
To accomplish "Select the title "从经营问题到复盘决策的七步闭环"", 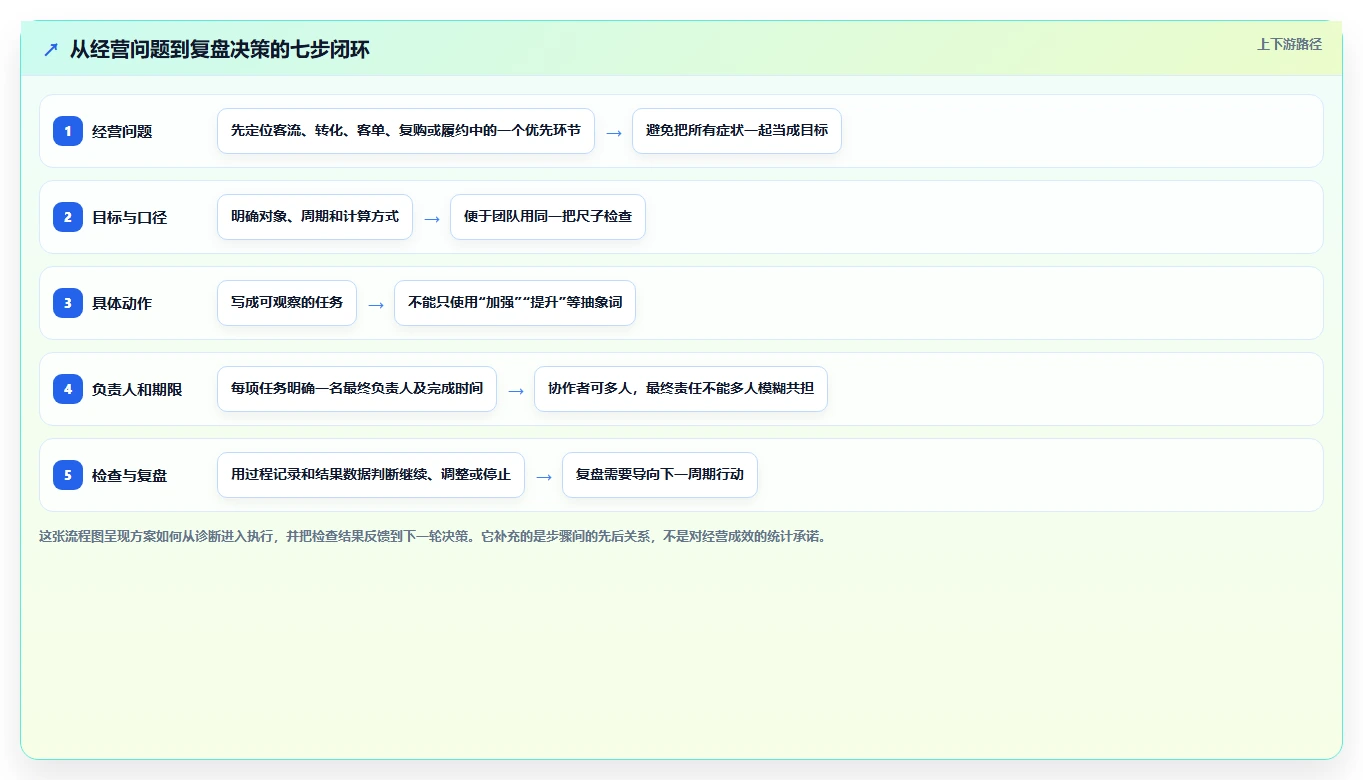I will 220,49.
